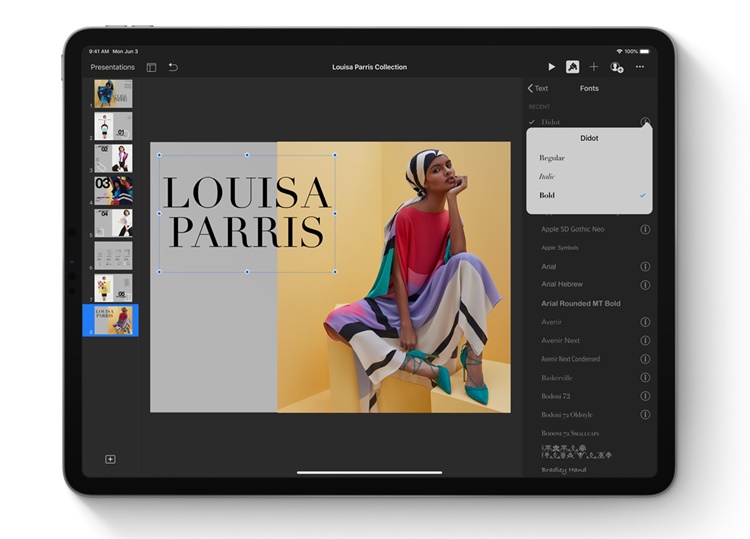
Task: Show styles for Avenir Next
Action: [x=645, y=341]
